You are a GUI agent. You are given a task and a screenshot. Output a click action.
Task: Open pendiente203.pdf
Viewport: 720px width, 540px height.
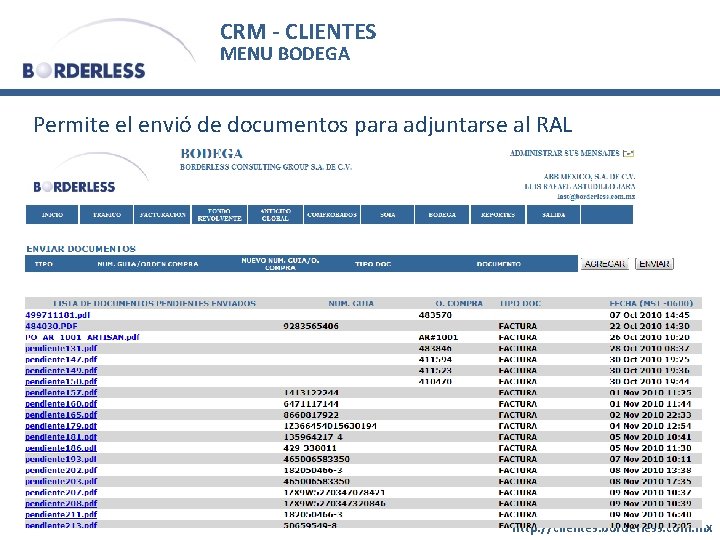pyautogui.click(x=61, y=481)
